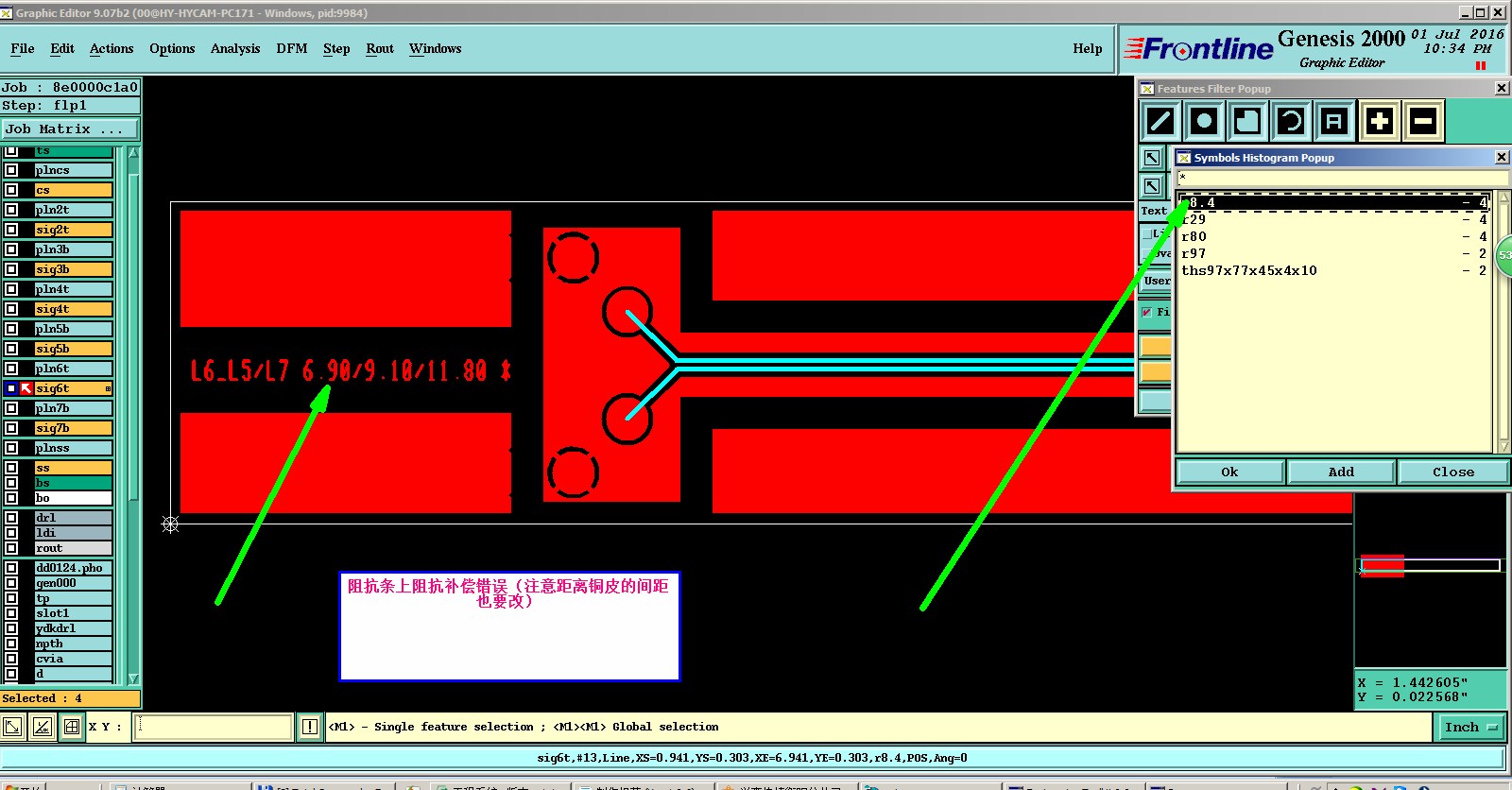The width and height of the screenshot is (1512, 790).
Task: Open the DFM menu
Action: click(292, 48)
